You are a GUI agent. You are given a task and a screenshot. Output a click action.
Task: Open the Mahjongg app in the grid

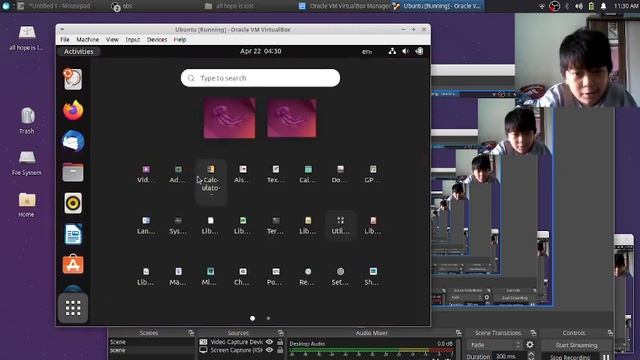[178, 276]
